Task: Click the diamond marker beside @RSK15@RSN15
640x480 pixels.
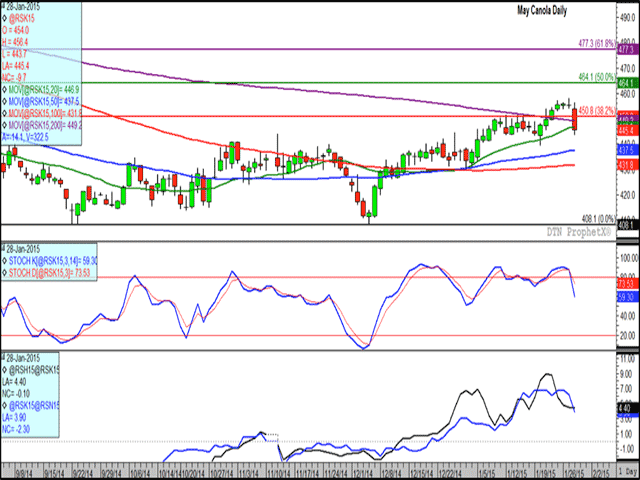Action: (x=4, y=406)
